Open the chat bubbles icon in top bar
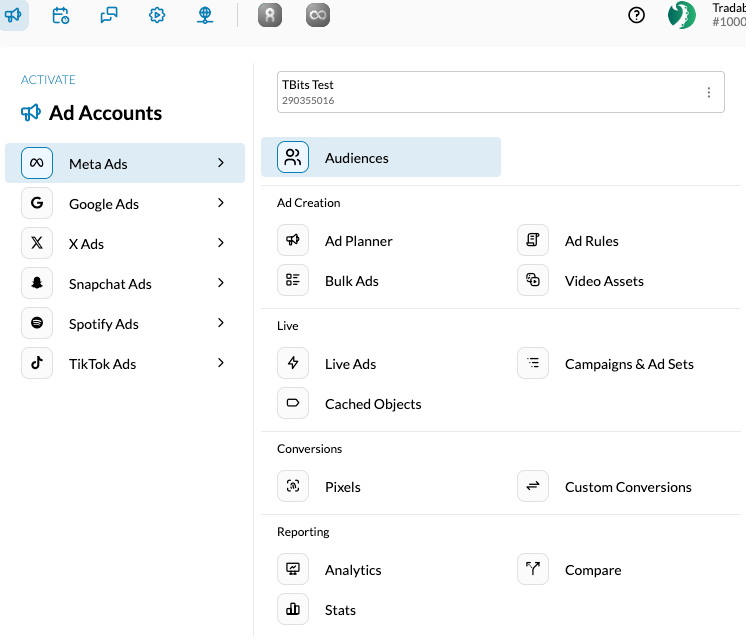 coord(109,15)
